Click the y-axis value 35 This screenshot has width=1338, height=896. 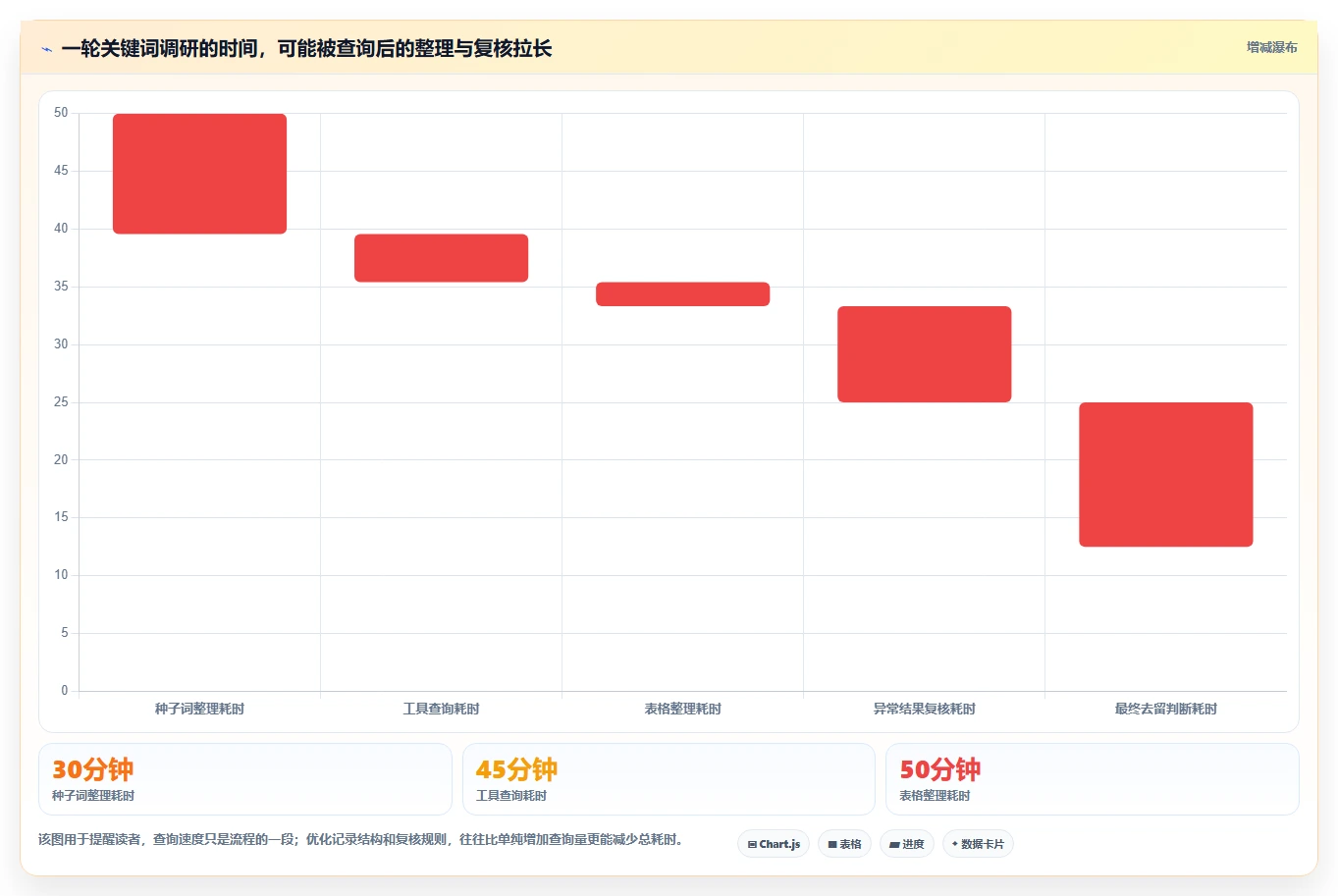[x=61, y=287]
